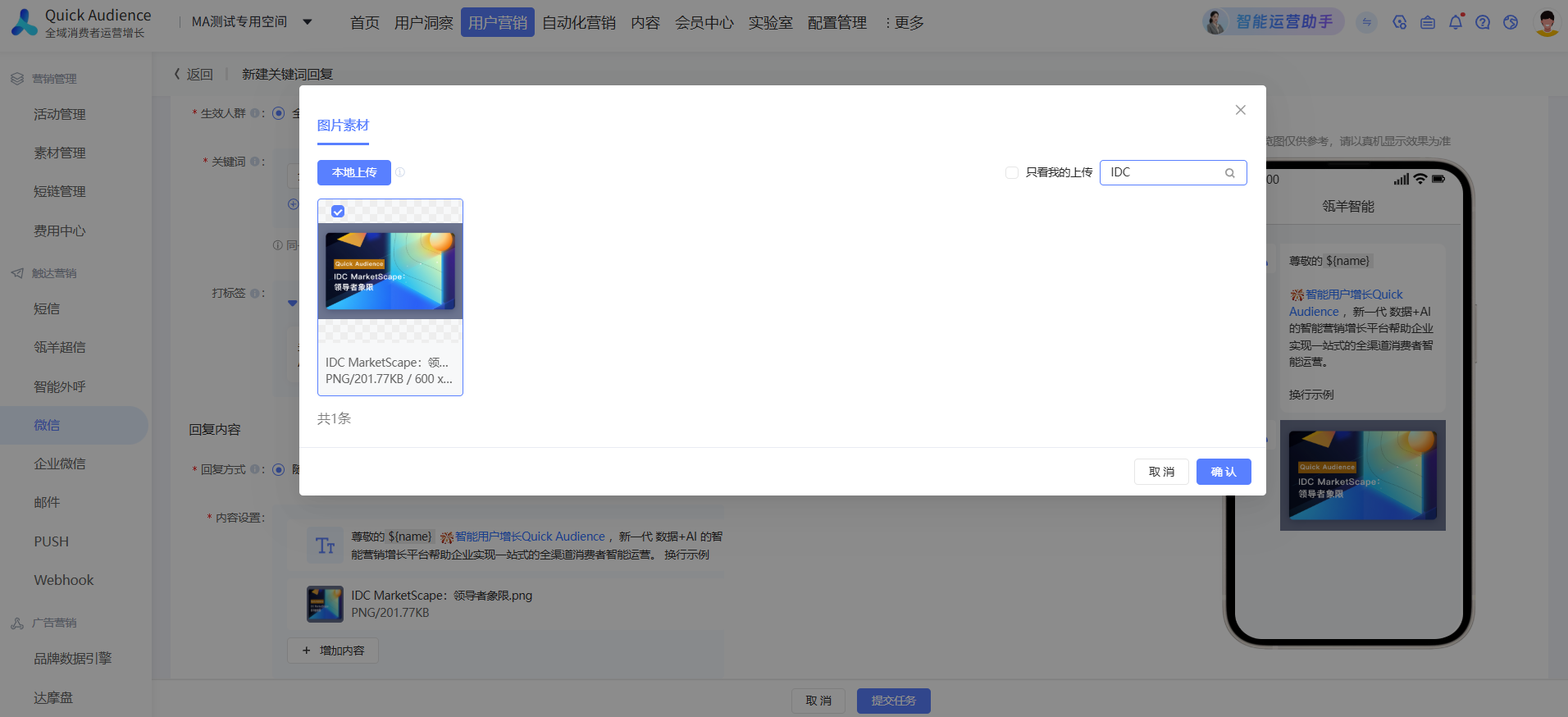Select the 生效人群 radio button
Viewport: 1568px width, 717px height.
279,113
